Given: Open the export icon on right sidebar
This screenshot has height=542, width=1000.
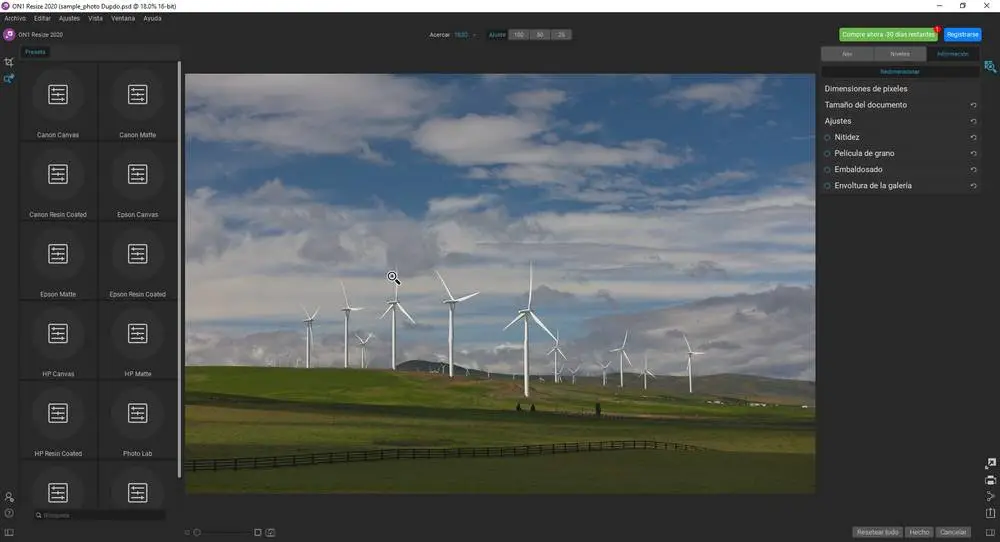Looking at the screenshot, I should click(990, 463).
